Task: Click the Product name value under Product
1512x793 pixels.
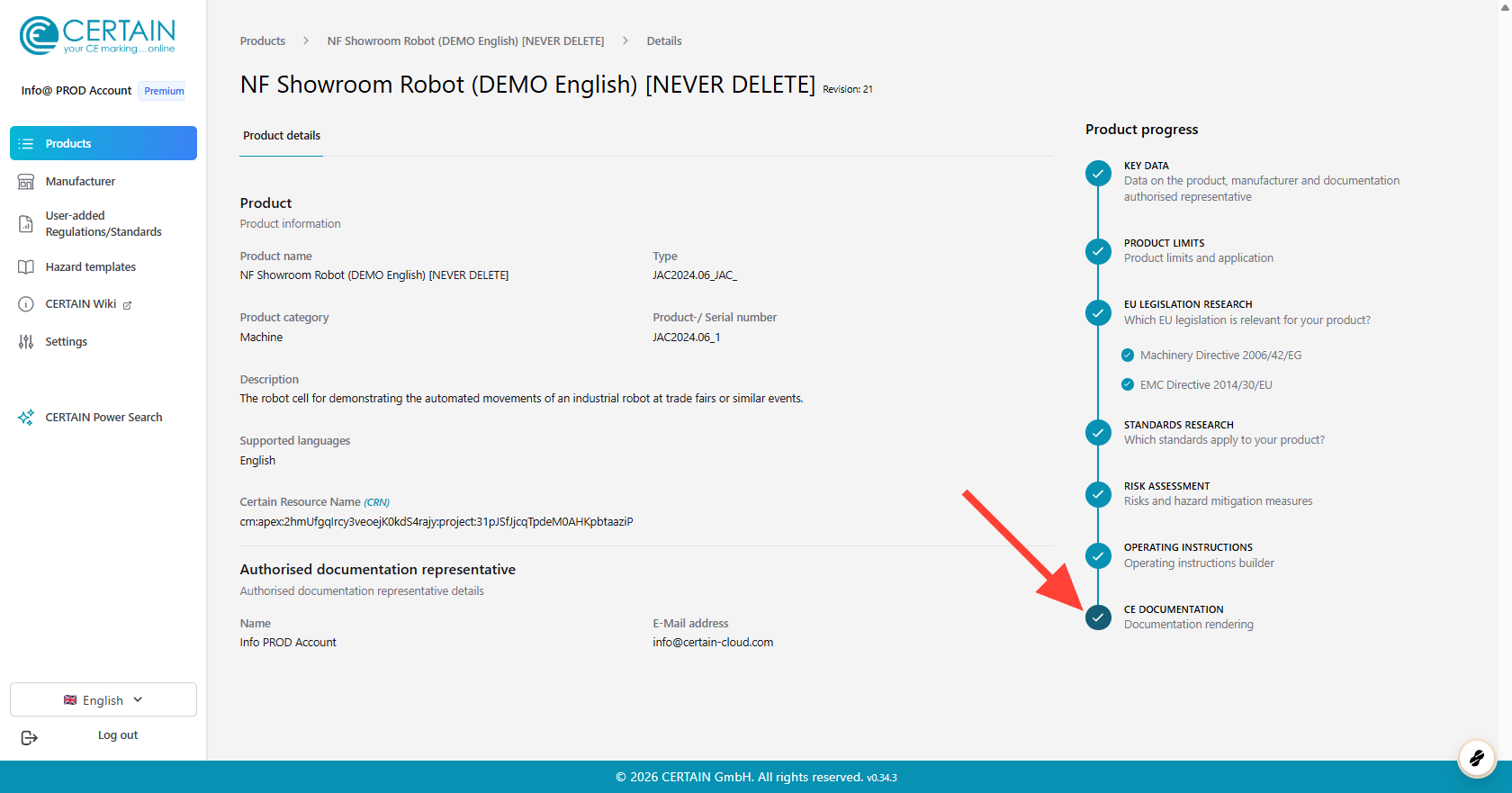Action: tap(374, 275)
